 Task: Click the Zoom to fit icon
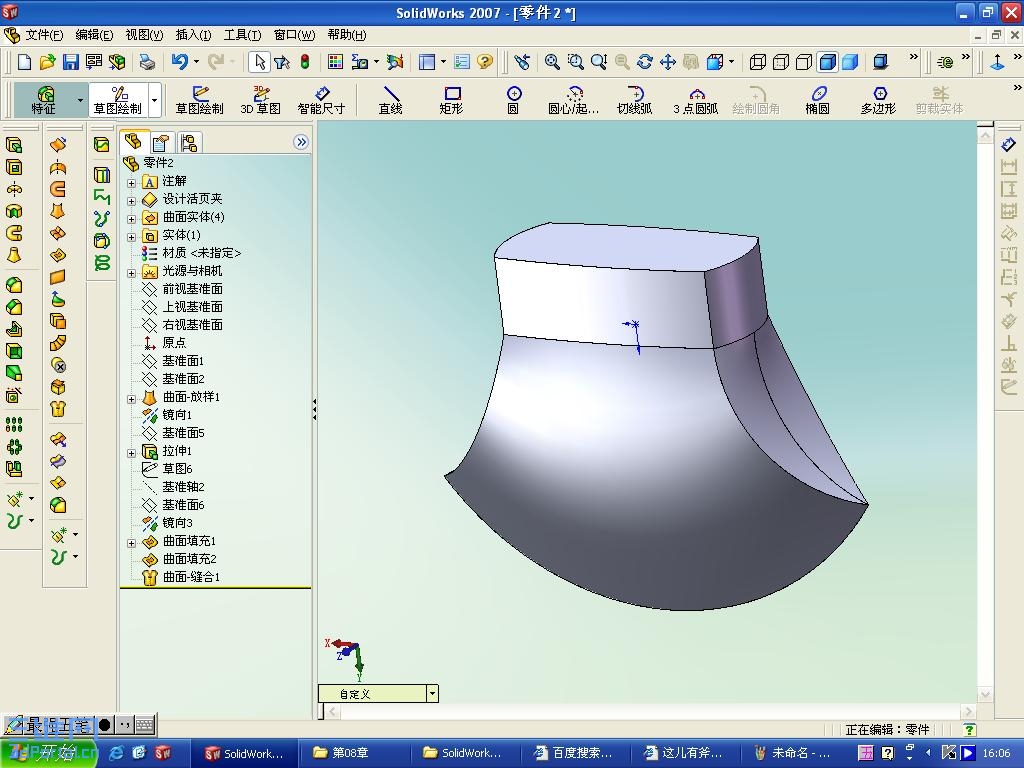552,62
